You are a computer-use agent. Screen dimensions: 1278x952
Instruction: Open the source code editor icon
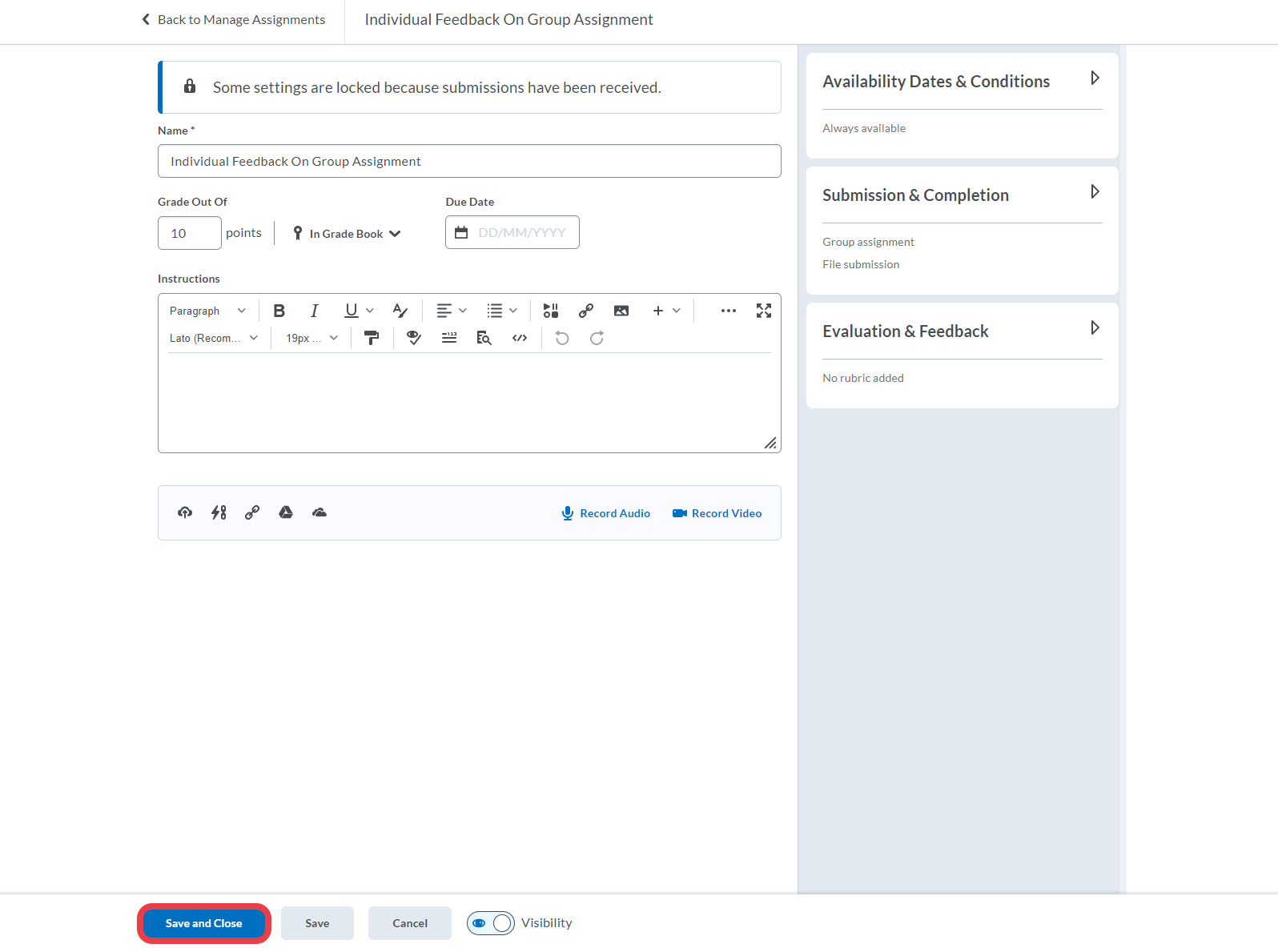[519, 338]
